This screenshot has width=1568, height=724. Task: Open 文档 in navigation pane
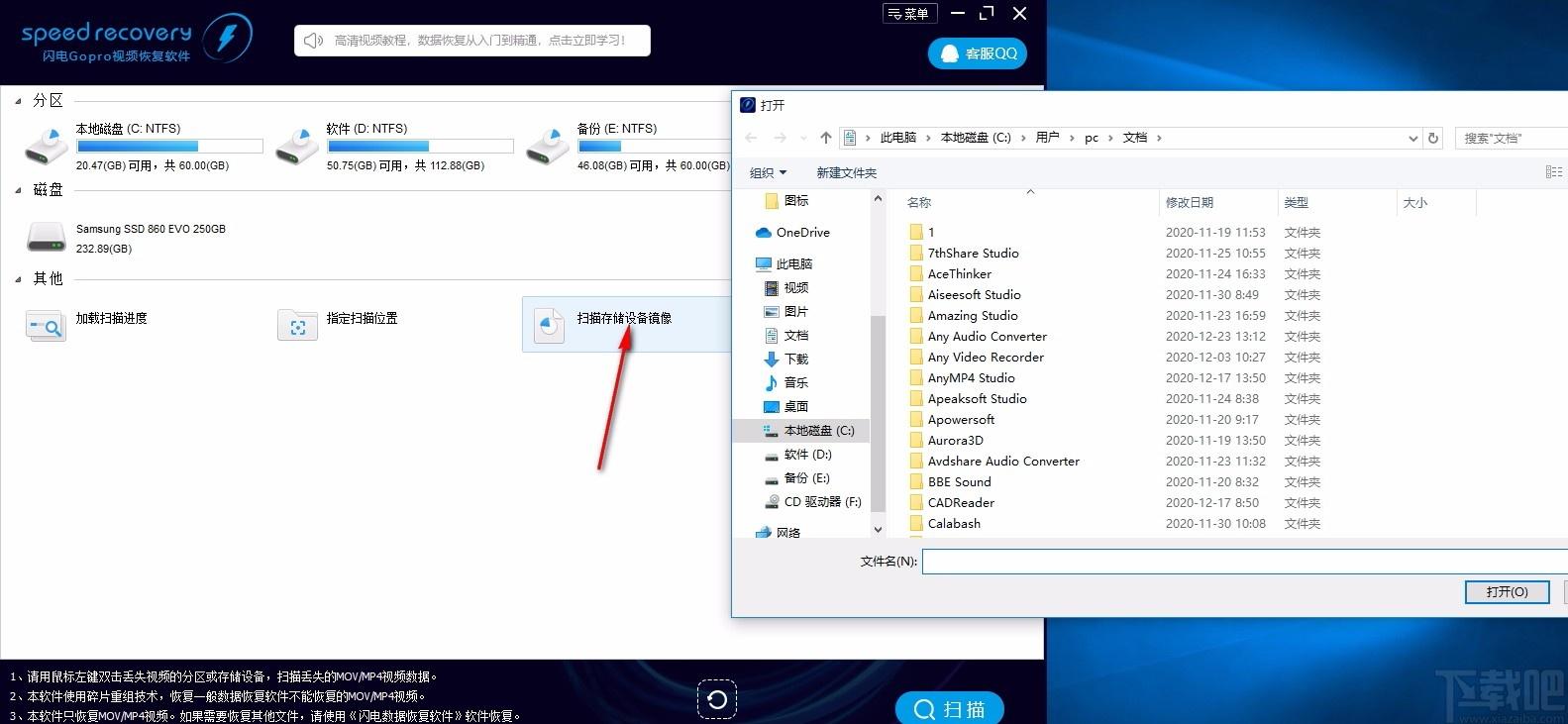[x=786, y=336]
